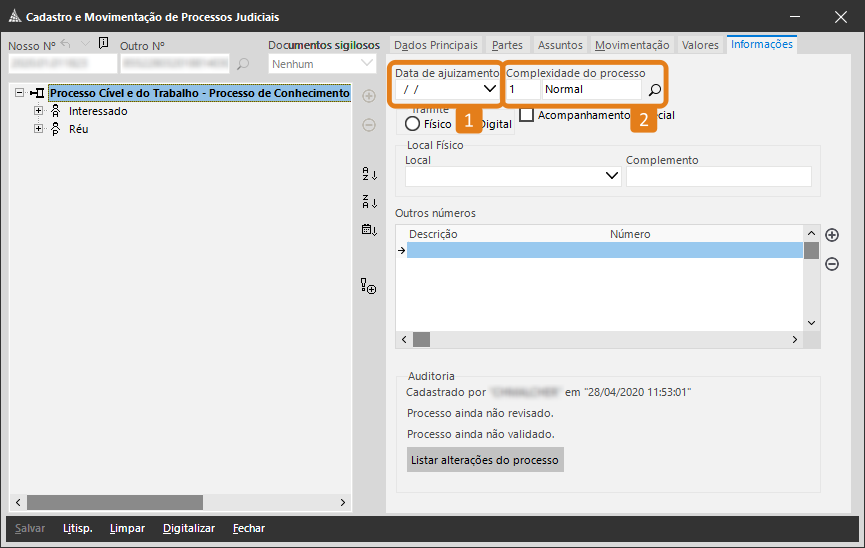The width and height of the screenshot is (865, 548).
Task: Expand the Interessado tree node
Action: pyautogui.click(x=39, y=111)
